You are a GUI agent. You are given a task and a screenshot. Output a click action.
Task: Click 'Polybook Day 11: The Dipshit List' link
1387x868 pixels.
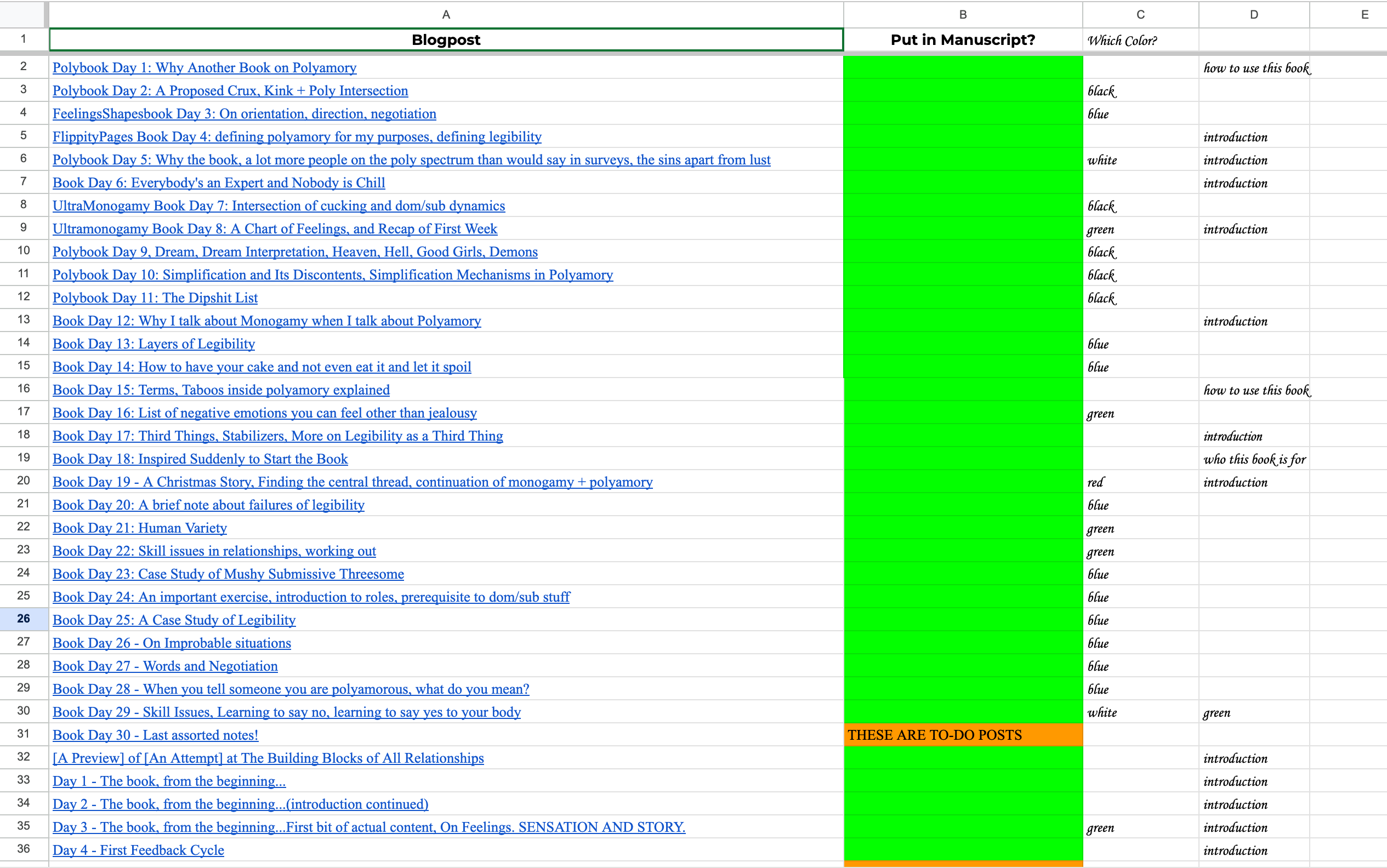[155, 298]
